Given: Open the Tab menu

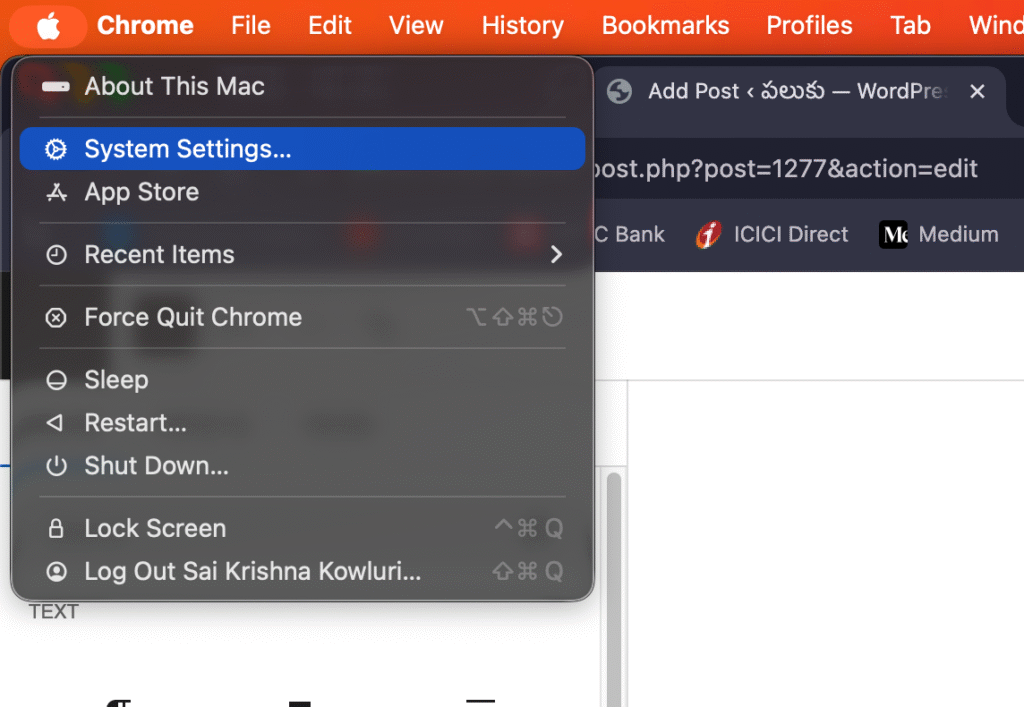Looking at the screenshot, I should click(x=910, y=26).
